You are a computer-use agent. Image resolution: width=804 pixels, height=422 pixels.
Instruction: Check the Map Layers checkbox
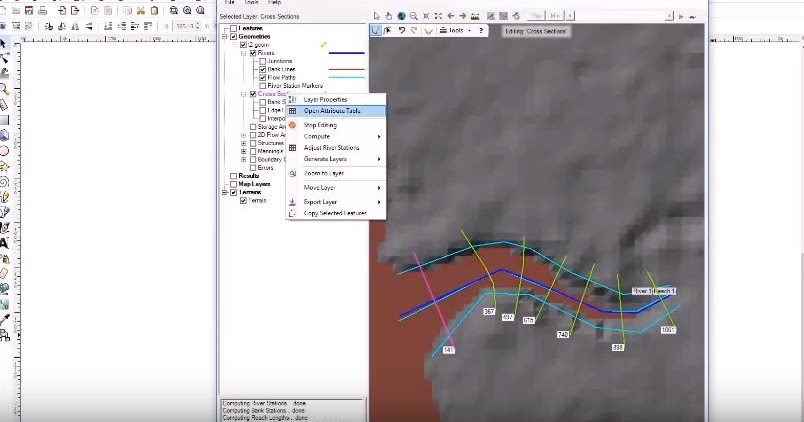coord(233,184)
